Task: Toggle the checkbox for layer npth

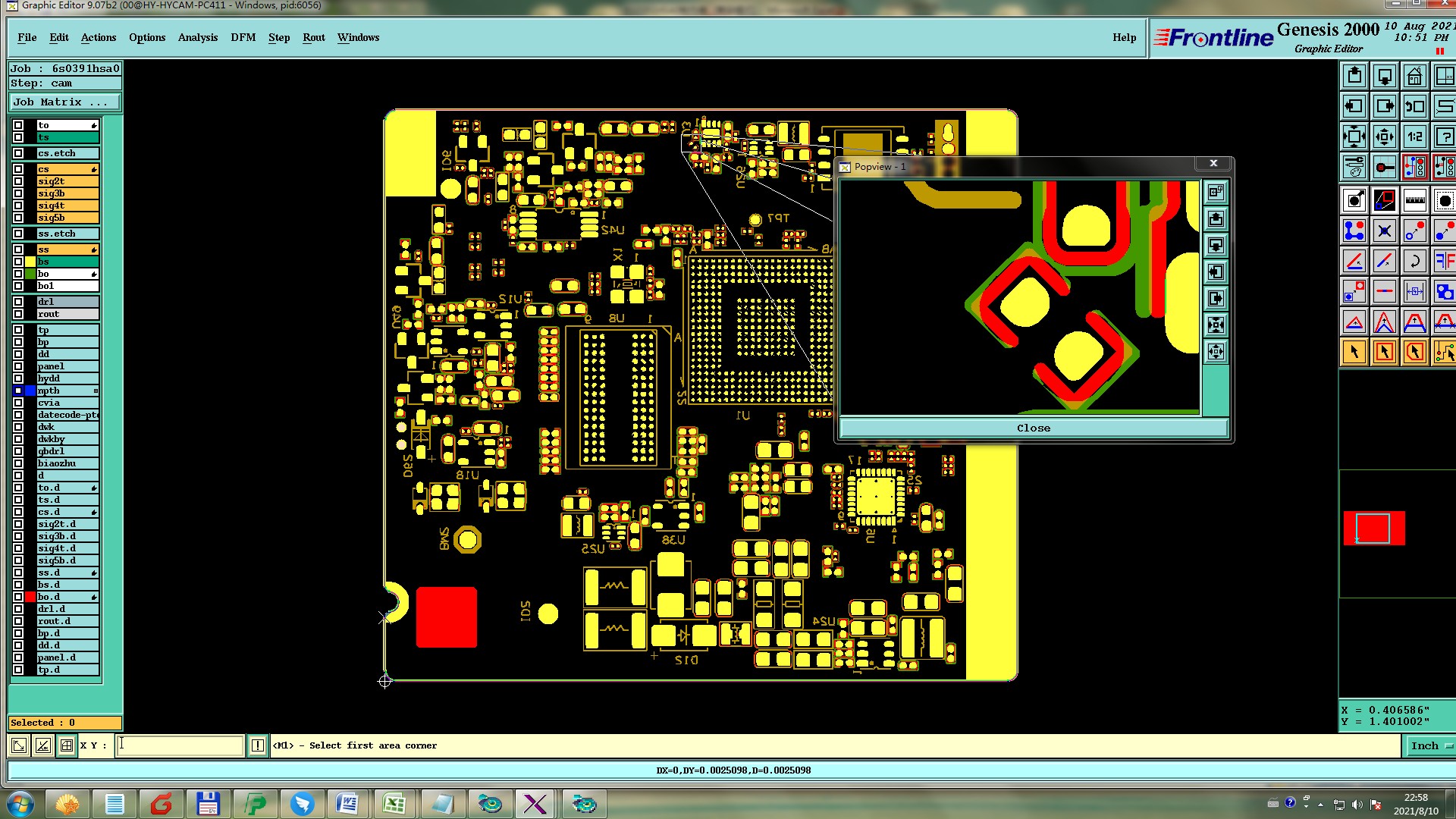Action: pyautogui.click(x=18, y=391)
